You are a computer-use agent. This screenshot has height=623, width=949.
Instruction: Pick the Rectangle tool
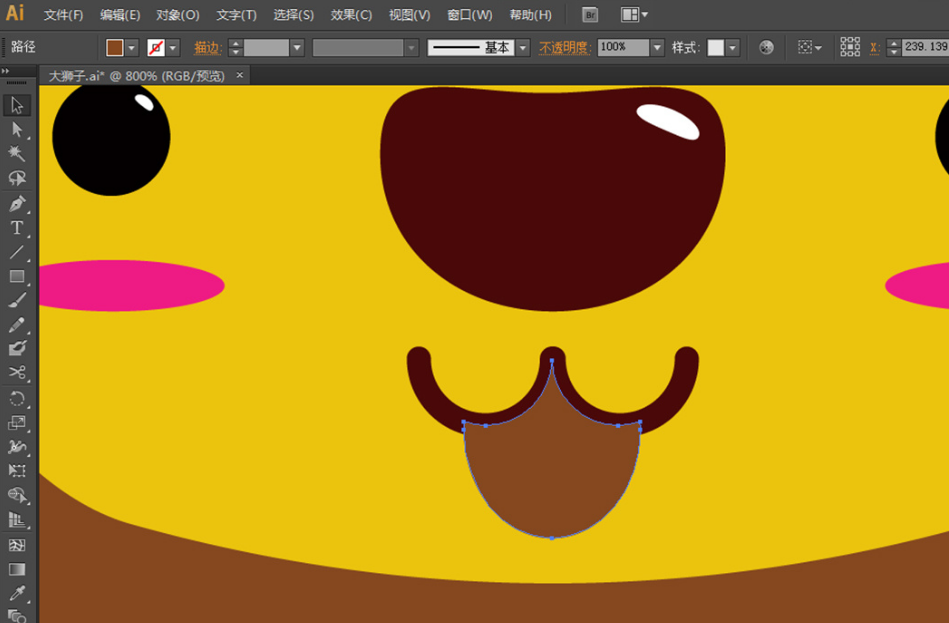coord(17,277)
